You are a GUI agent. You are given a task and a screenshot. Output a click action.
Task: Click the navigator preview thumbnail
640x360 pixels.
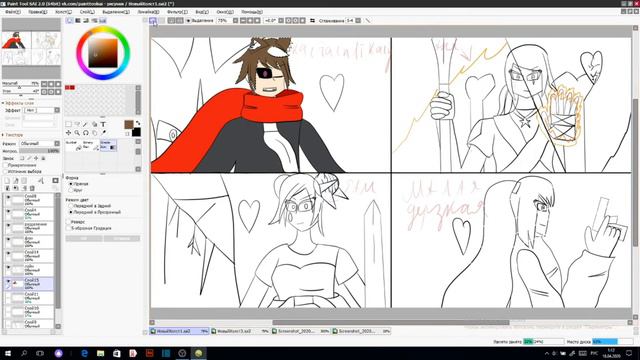point(31,48)
